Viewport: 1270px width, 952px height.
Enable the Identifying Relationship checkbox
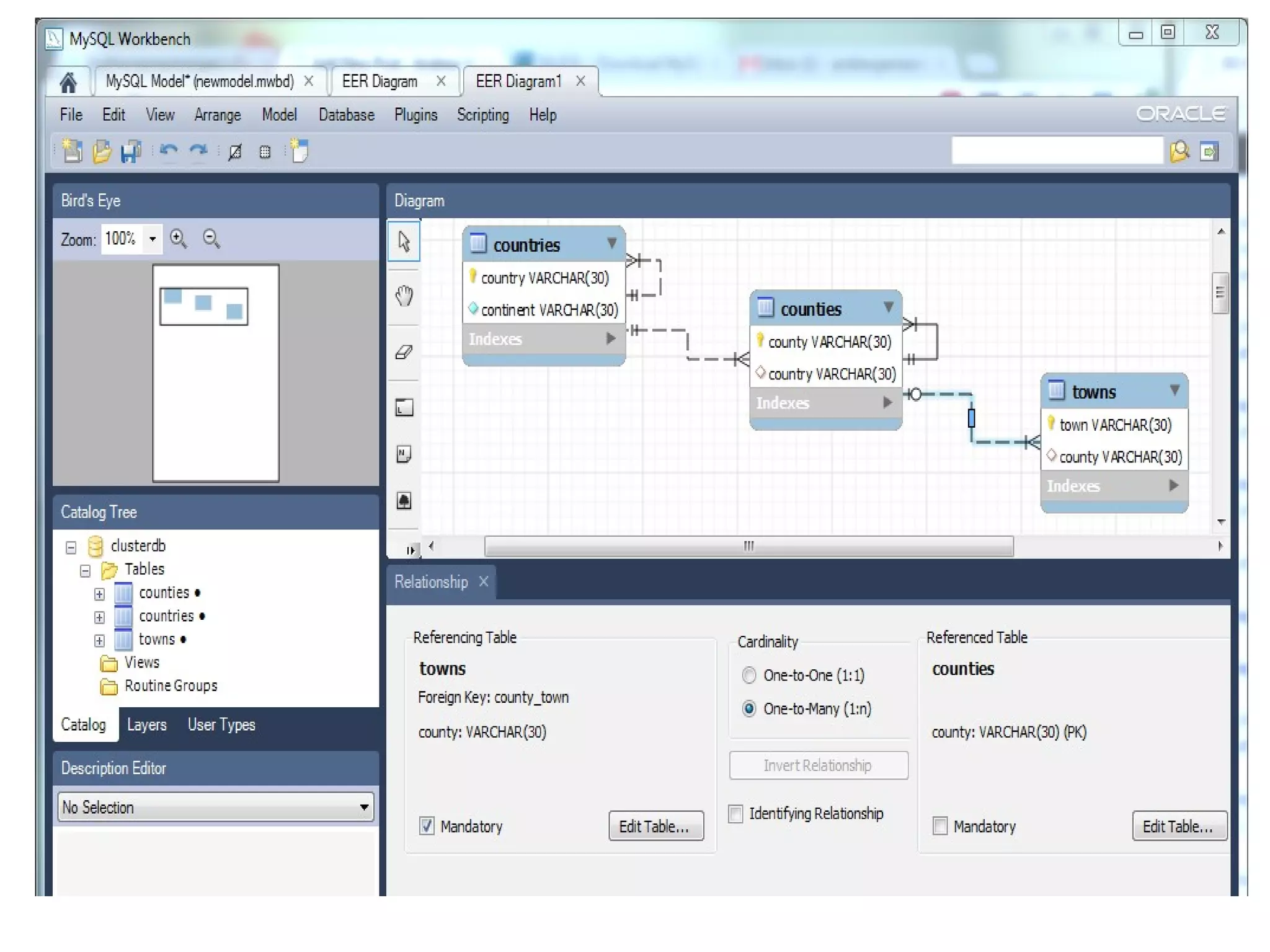[735, 813]
